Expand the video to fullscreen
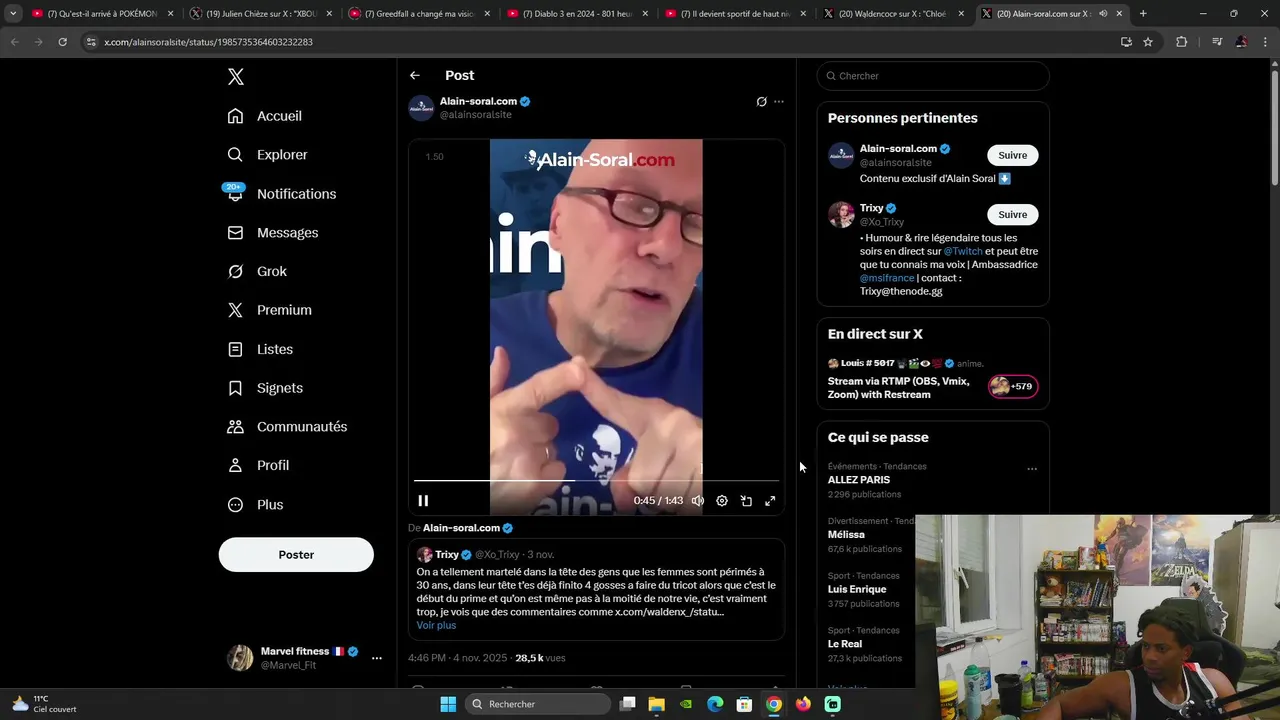Image resolution: width=1280 pixels, height=720 pixels. click(770, 501)
